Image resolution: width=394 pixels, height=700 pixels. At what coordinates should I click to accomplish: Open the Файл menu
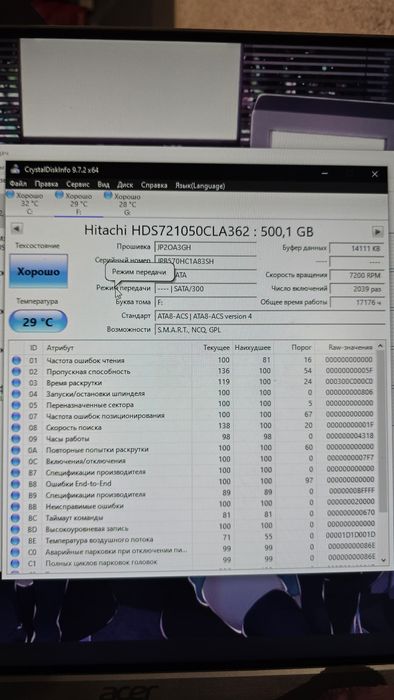click(18, 184)
